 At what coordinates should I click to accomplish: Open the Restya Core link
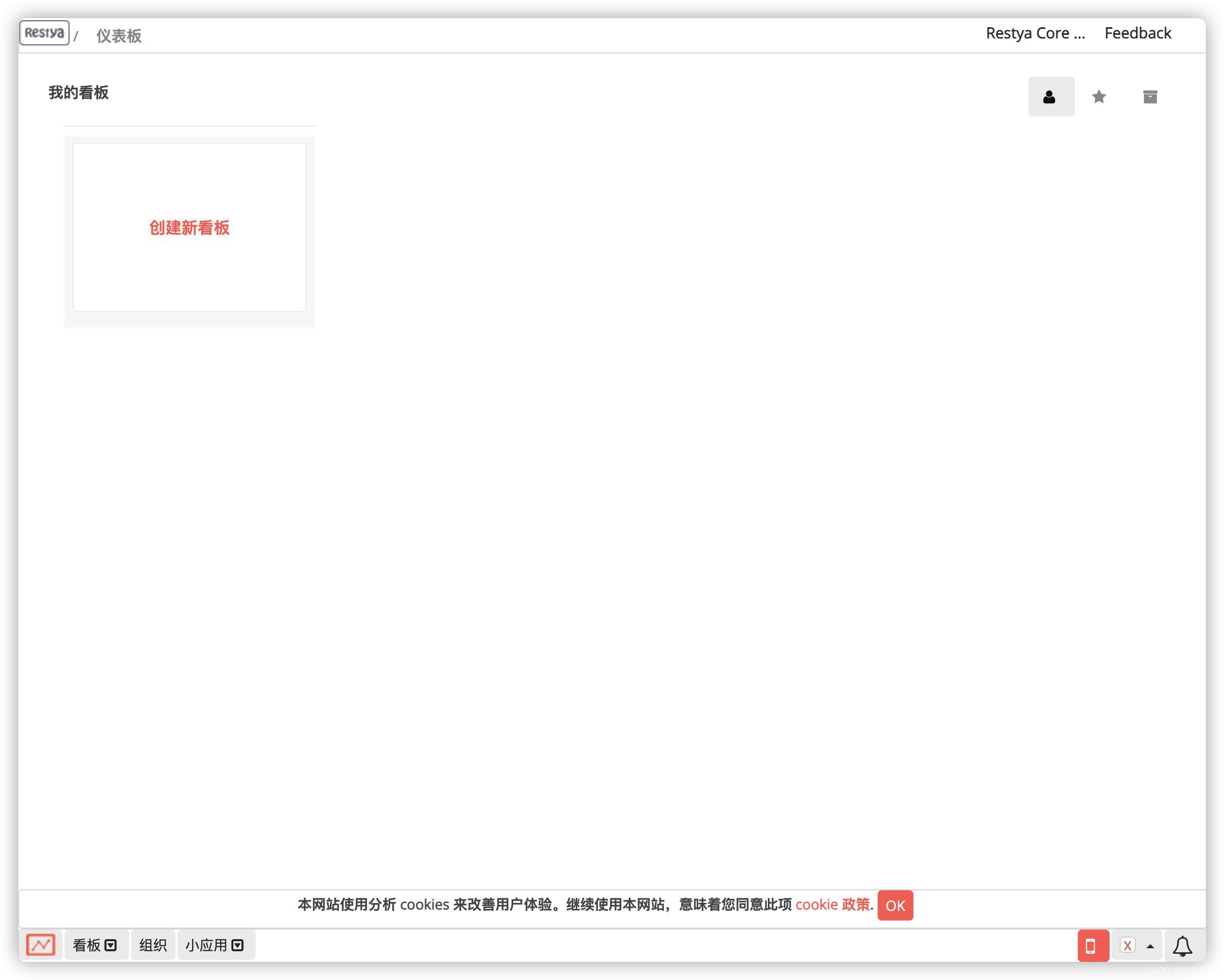click(1035, 33)
